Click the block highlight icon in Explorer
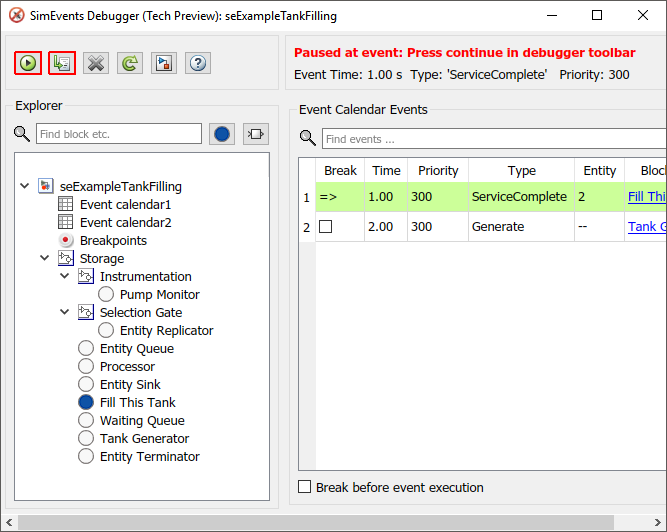This screenshot has height=532, width=667. coord(256,134)
